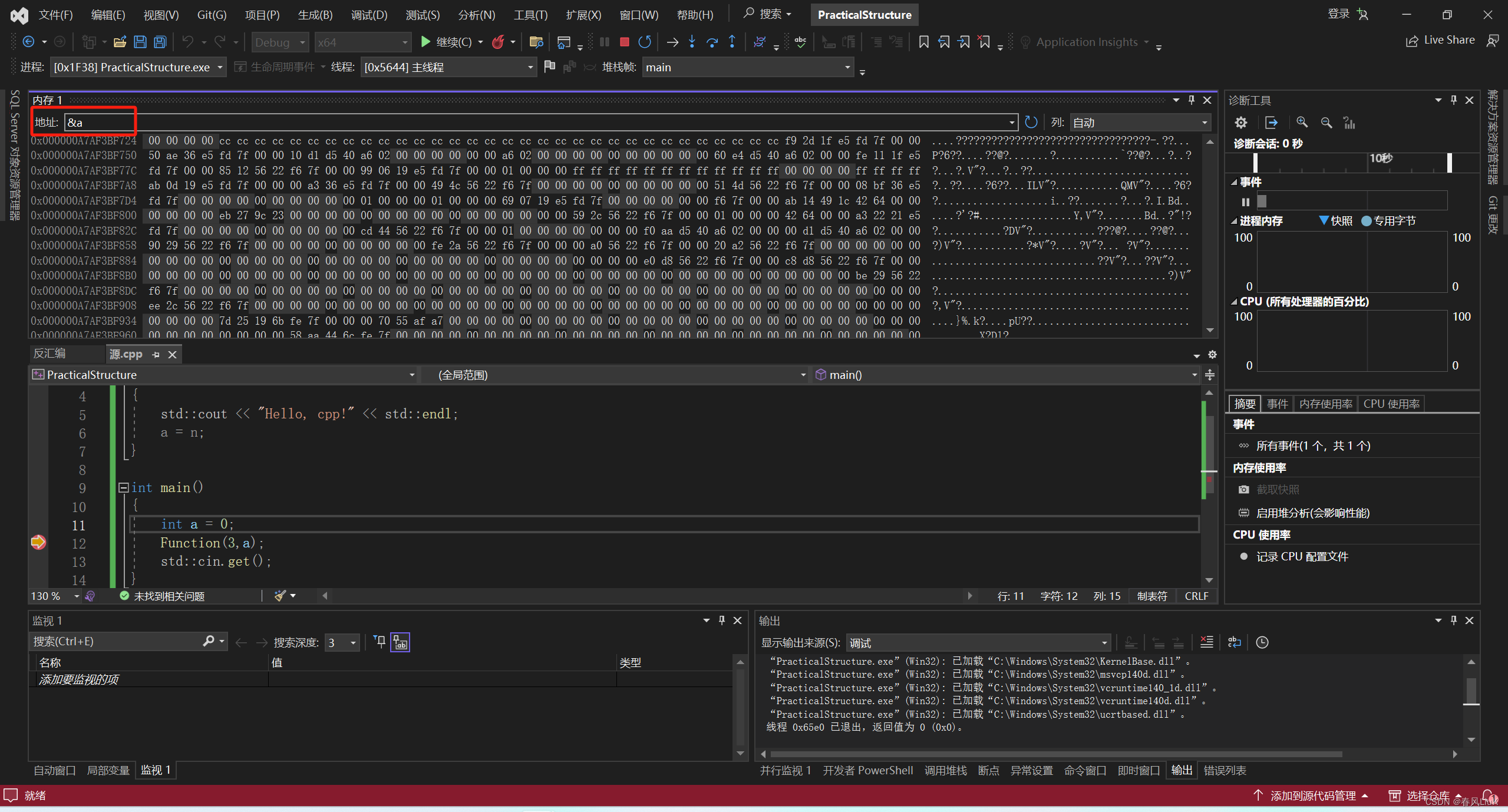Switch to the 局部变量 tab
This screenshot has height=812, width=1508.
tap(108, 770)
